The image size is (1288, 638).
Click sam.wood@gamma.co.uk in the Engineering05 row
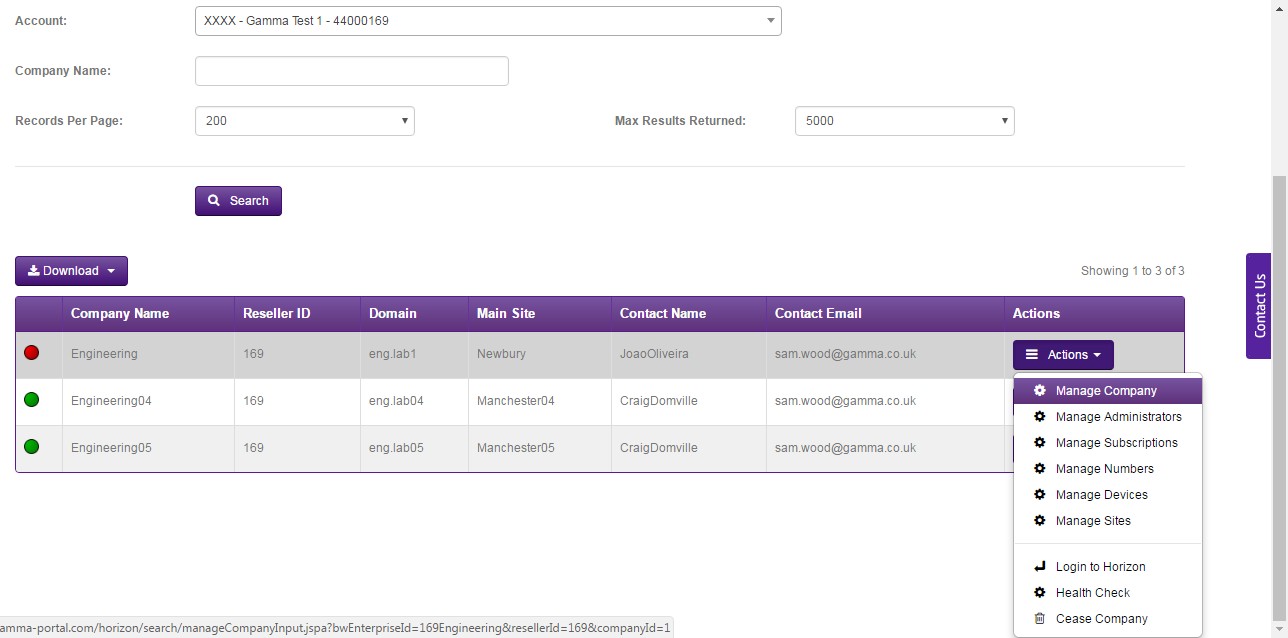(845, 448)
